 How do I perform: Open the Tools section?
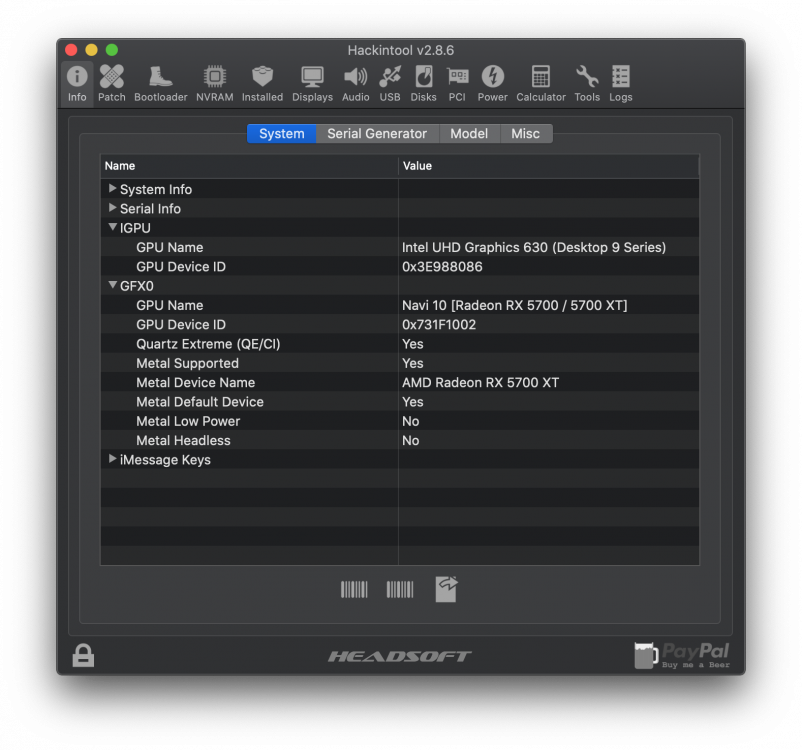(587, 84)
